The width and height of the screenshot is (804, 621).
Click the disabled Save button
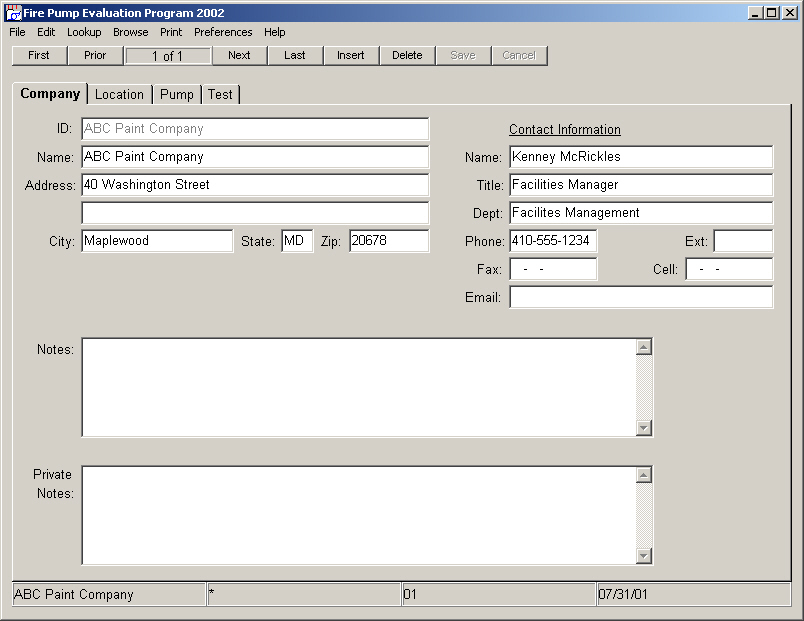(x=463, y=55)
